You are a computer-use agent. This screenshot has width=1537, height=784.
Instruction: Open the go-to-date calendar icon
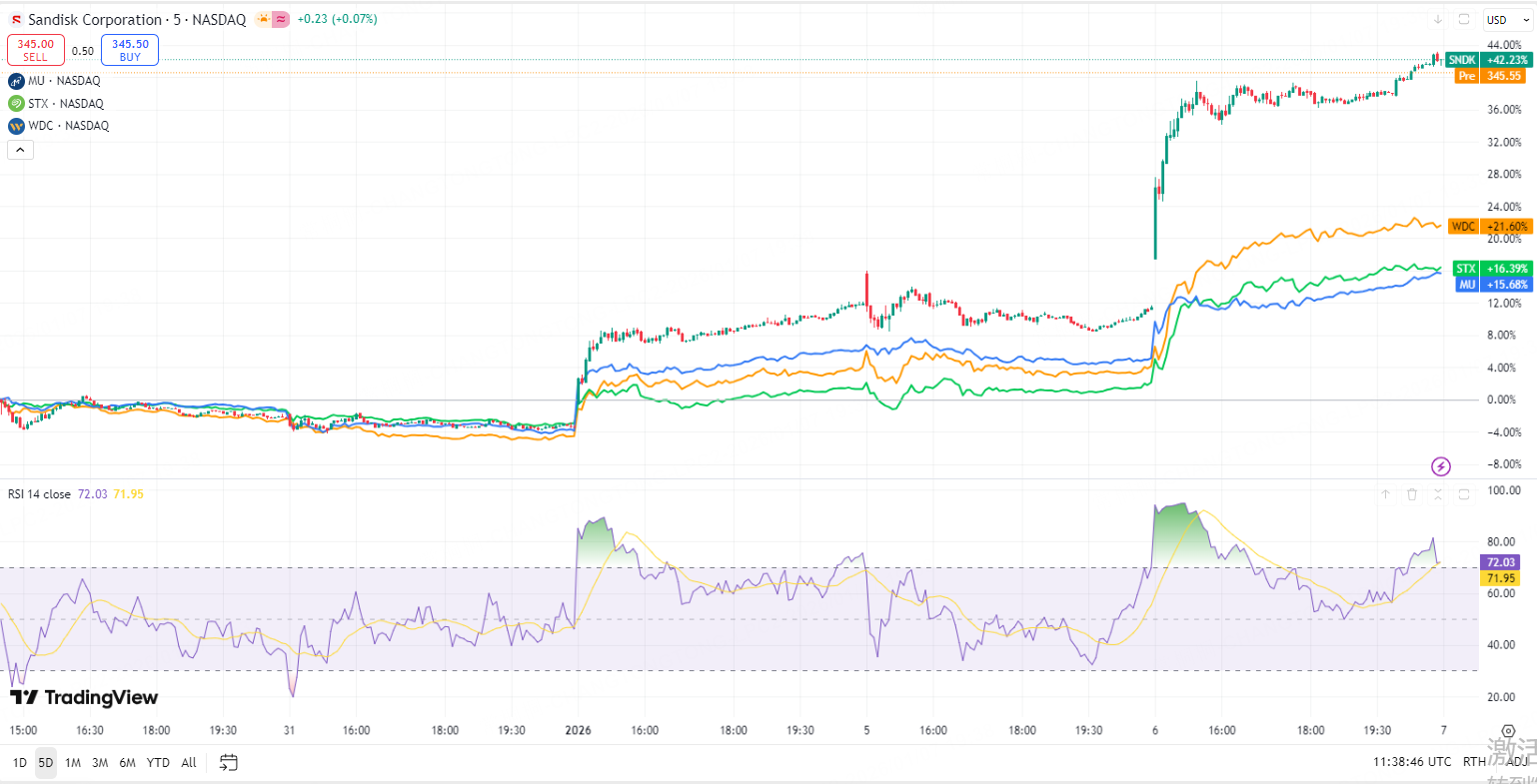[x=229, y=762]
